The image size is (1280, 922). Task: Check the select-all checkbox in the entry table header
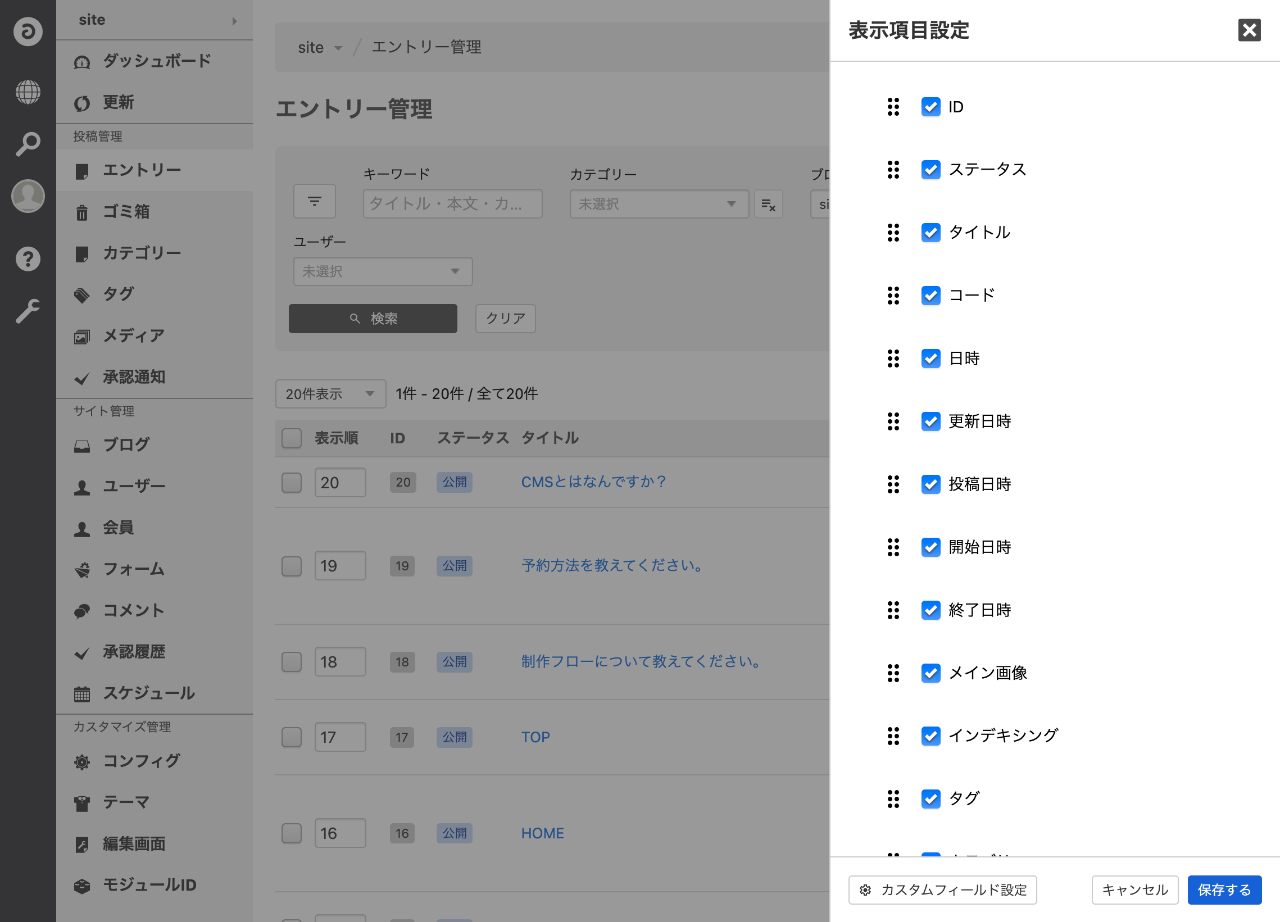pyautogui.click(x=291, y=438)
